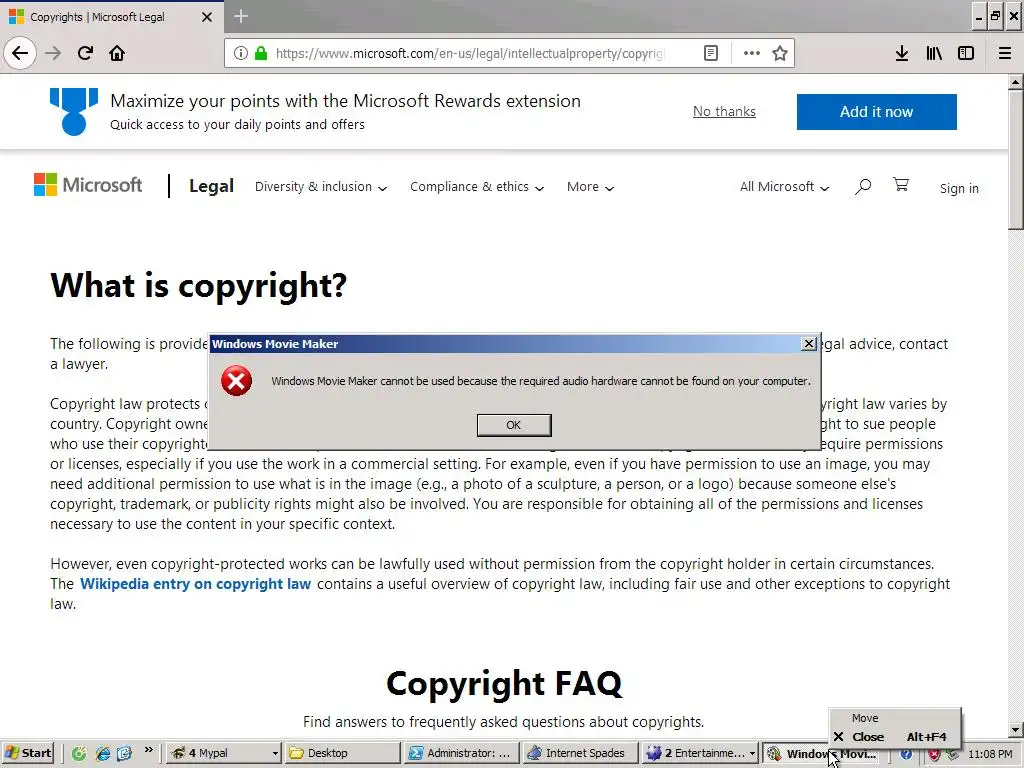Click the browser forward arrow
The image size is (1024, 768).
[x=53, y=53]
